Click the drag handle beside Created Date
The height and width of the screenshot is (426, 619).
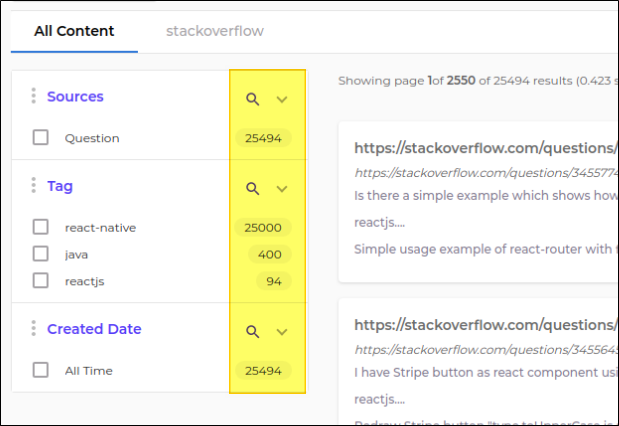coord(33,328)
